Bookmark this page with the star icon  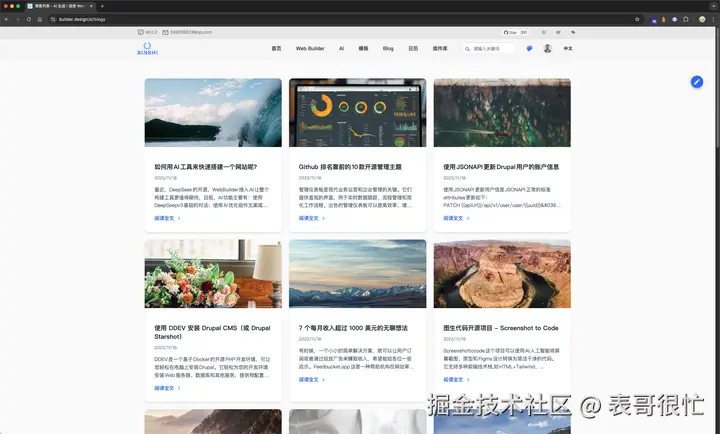coord(637,19)
